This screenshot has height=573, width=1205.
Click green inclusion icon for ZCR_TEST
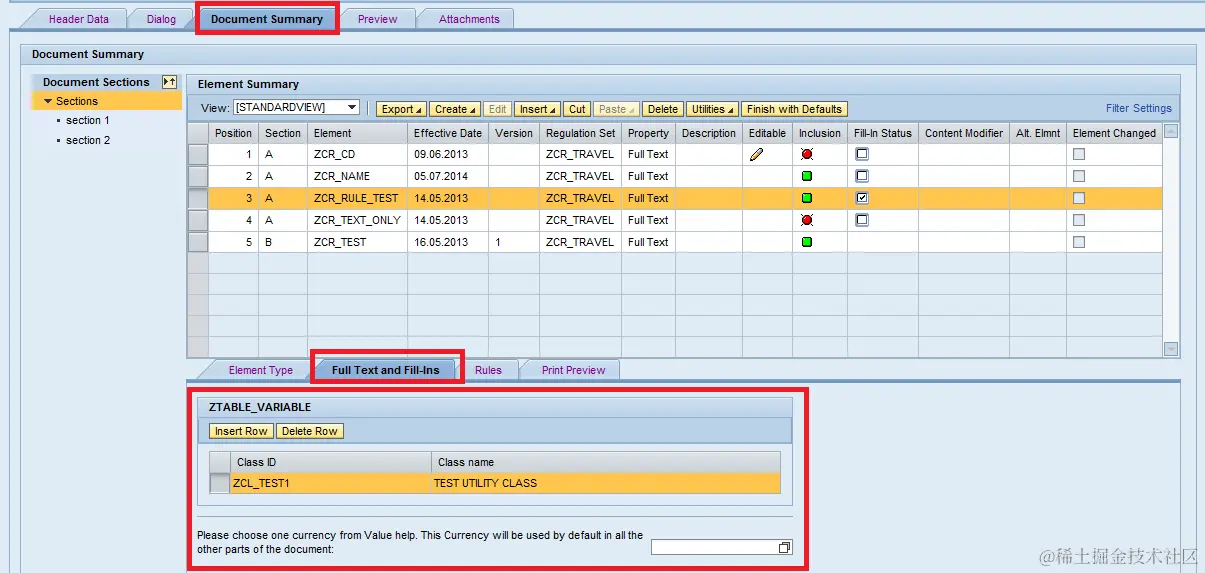click(807, 242)
